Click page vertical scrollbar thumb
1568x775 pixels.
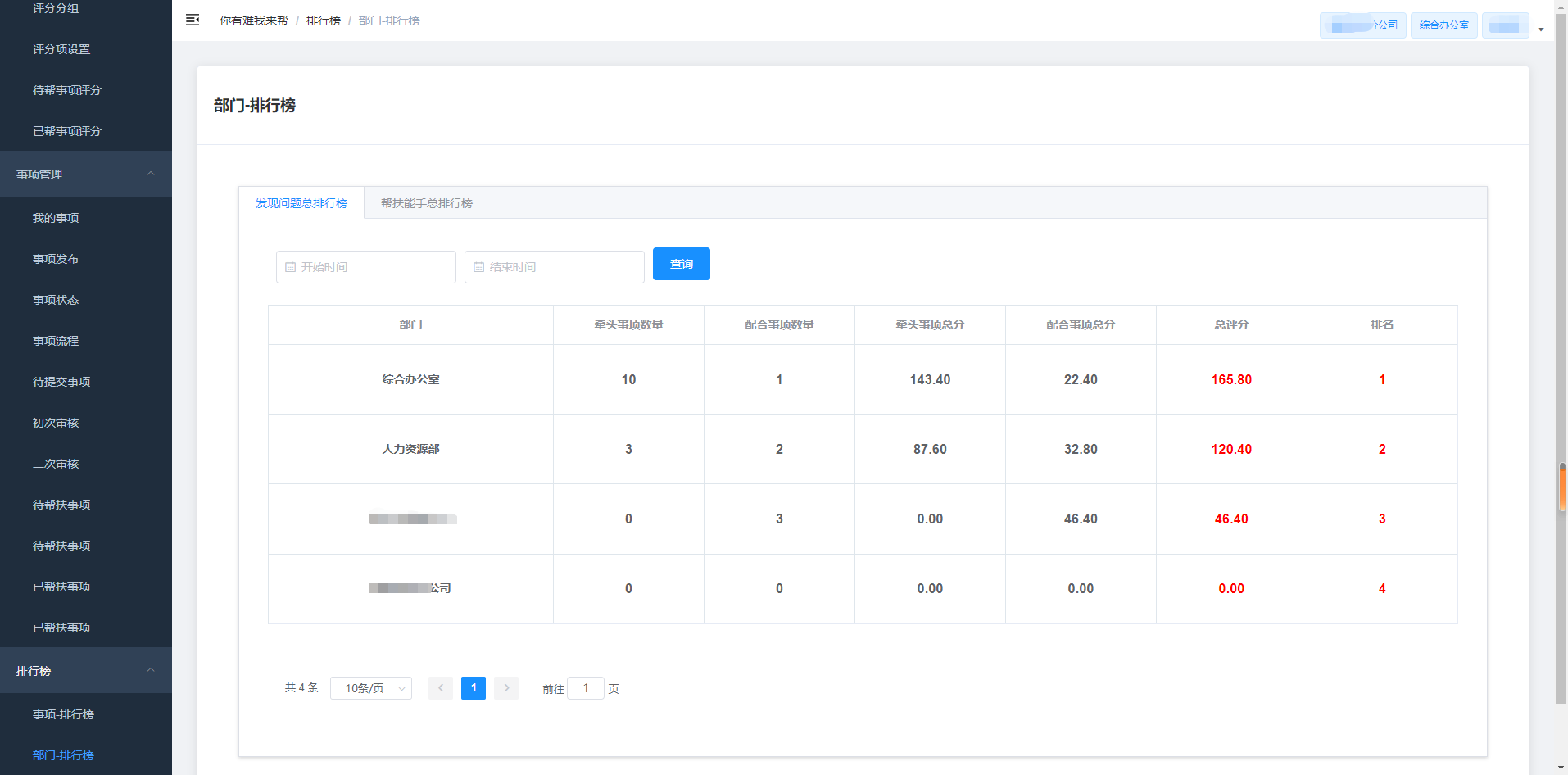coord(1561,358)
